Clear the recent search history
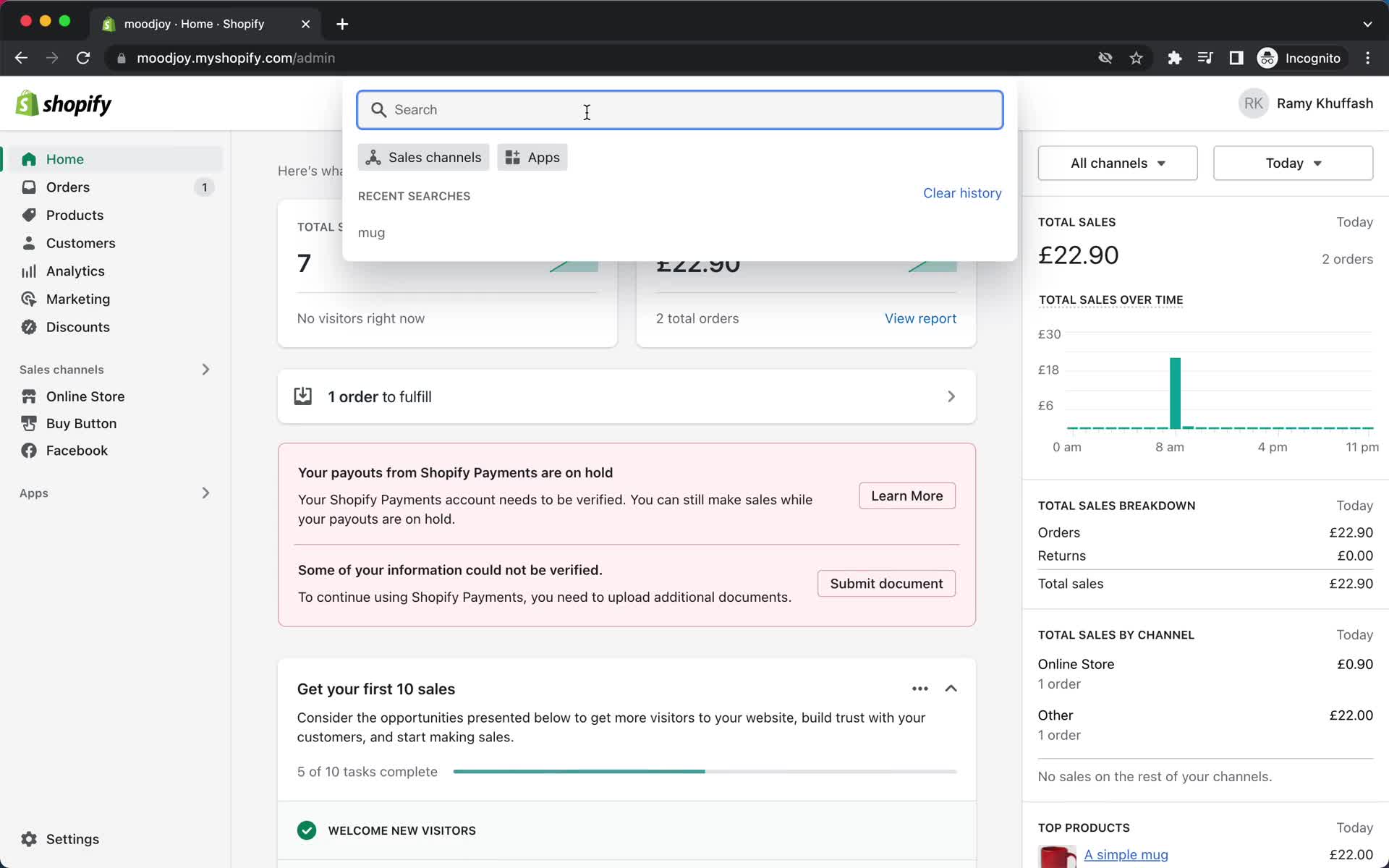 tap(962, 192)
